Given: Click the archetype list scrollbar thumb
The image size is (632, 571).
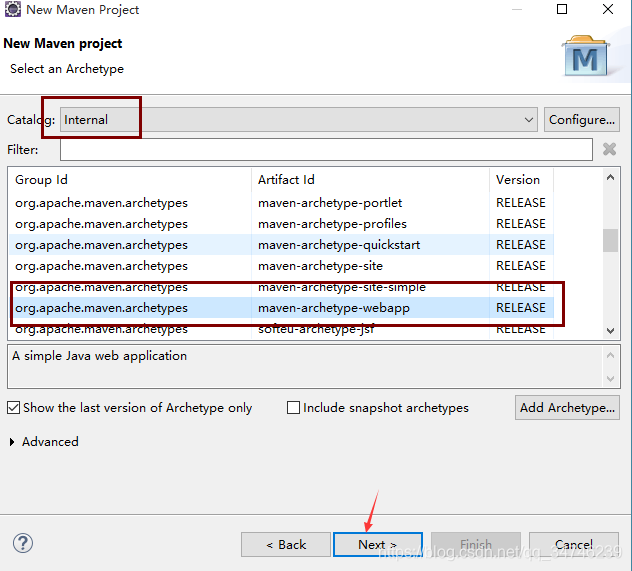Looking at the screenshot, I should click(610, 240).
